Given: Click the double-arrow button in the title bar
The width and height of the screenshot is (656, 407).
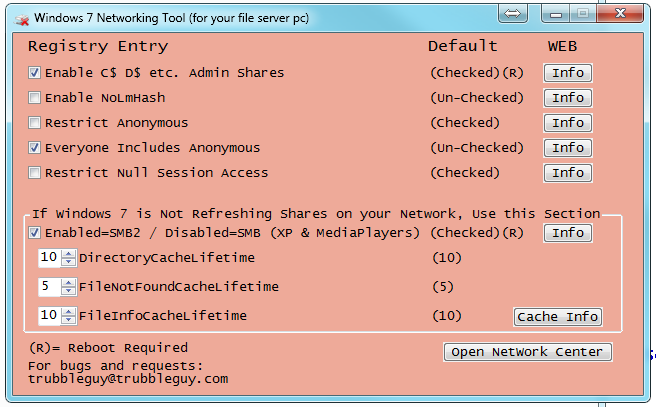Looking at the screenshot, I should tap(512, 14).
